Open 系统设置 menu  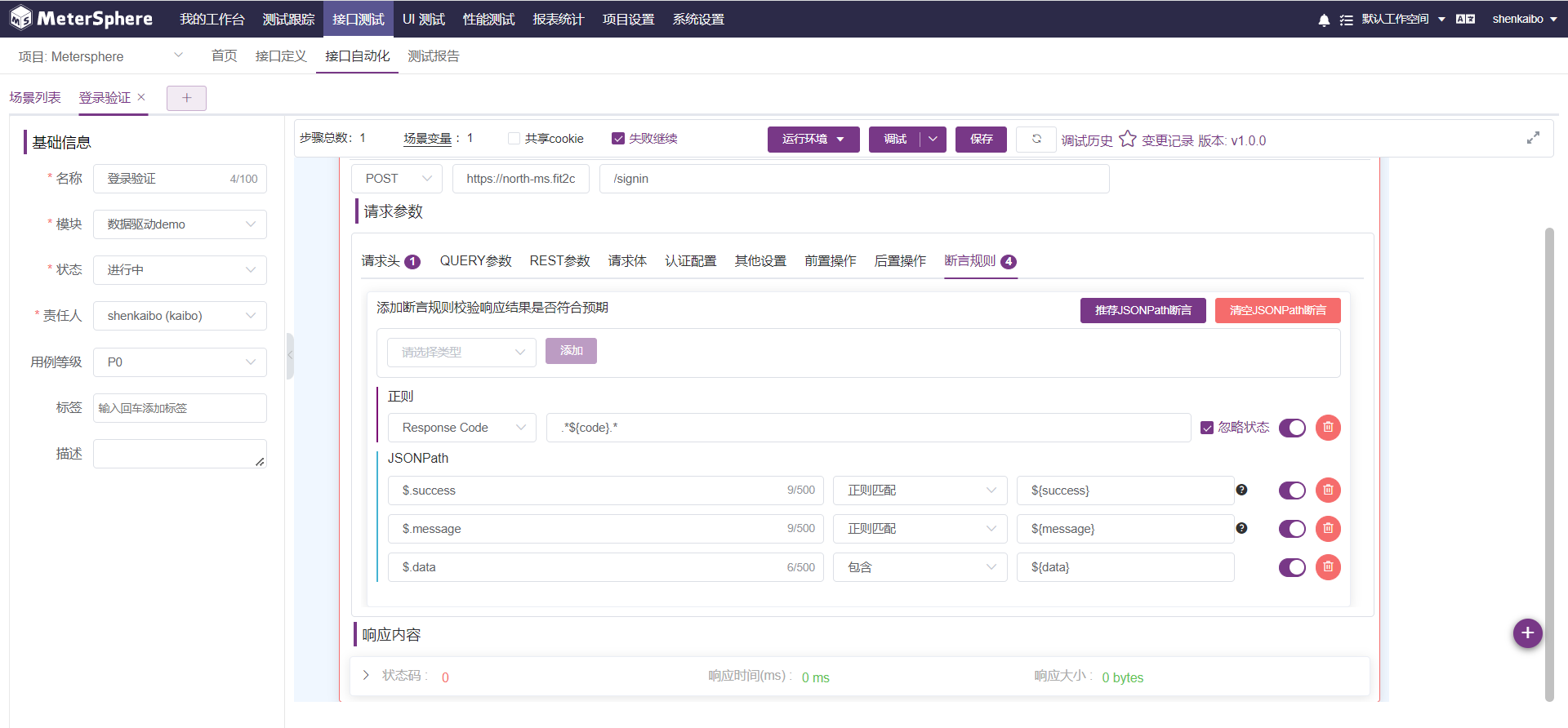(x=698, y=19)
